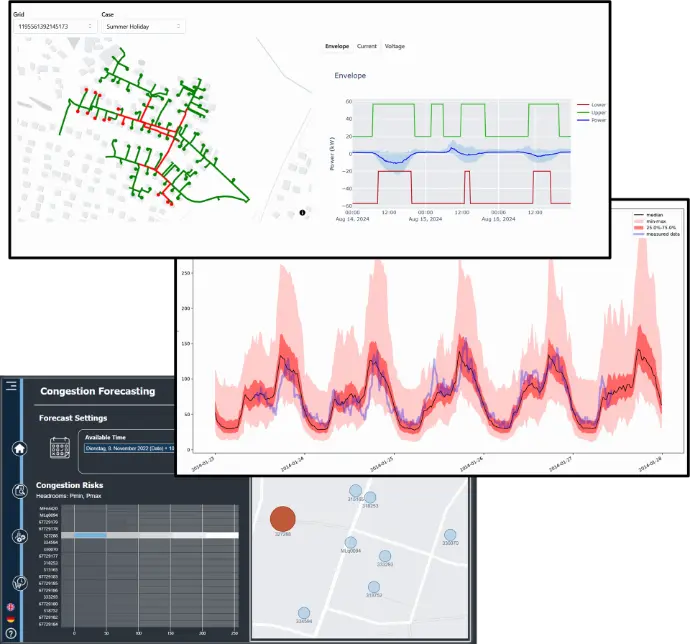Go to the Home sidebar icon
This screenshot has height=644, width=690.
click(x=18, y=448)
